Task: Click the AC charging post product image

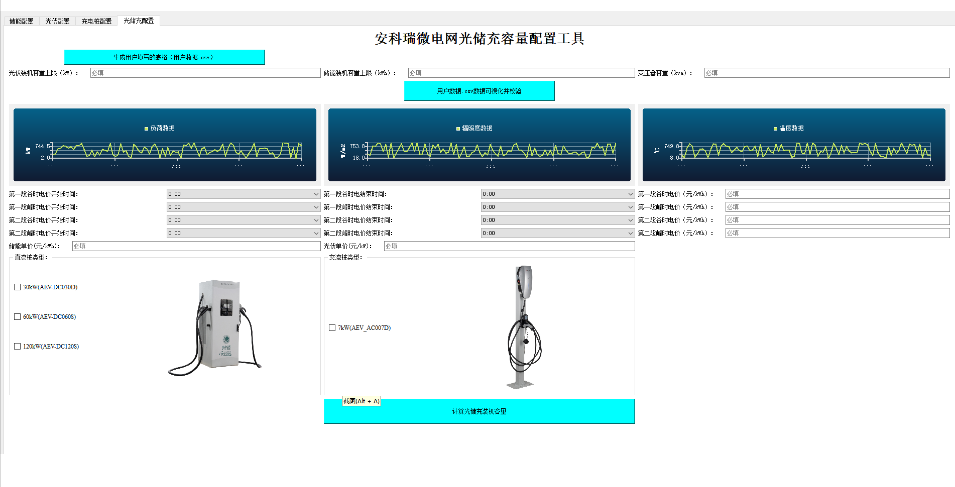Action: pyautogui.click(x=523, y=327)
